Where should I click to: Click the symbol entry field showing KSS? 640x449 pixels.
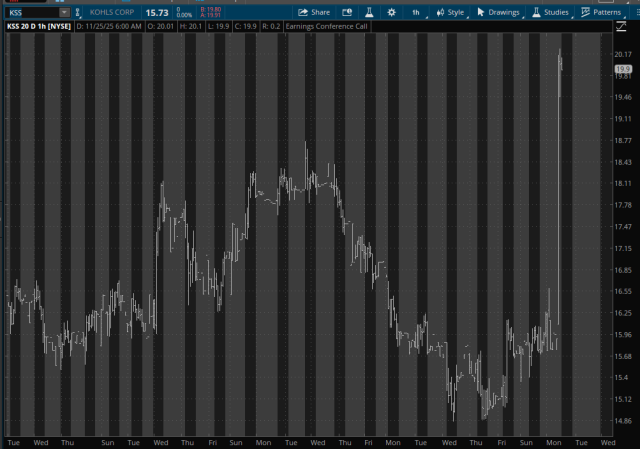point(30,12)
